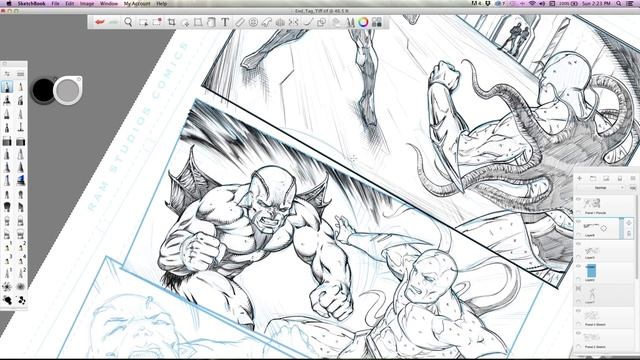Click the Undo arrow in the toolbar

[99, 22]
